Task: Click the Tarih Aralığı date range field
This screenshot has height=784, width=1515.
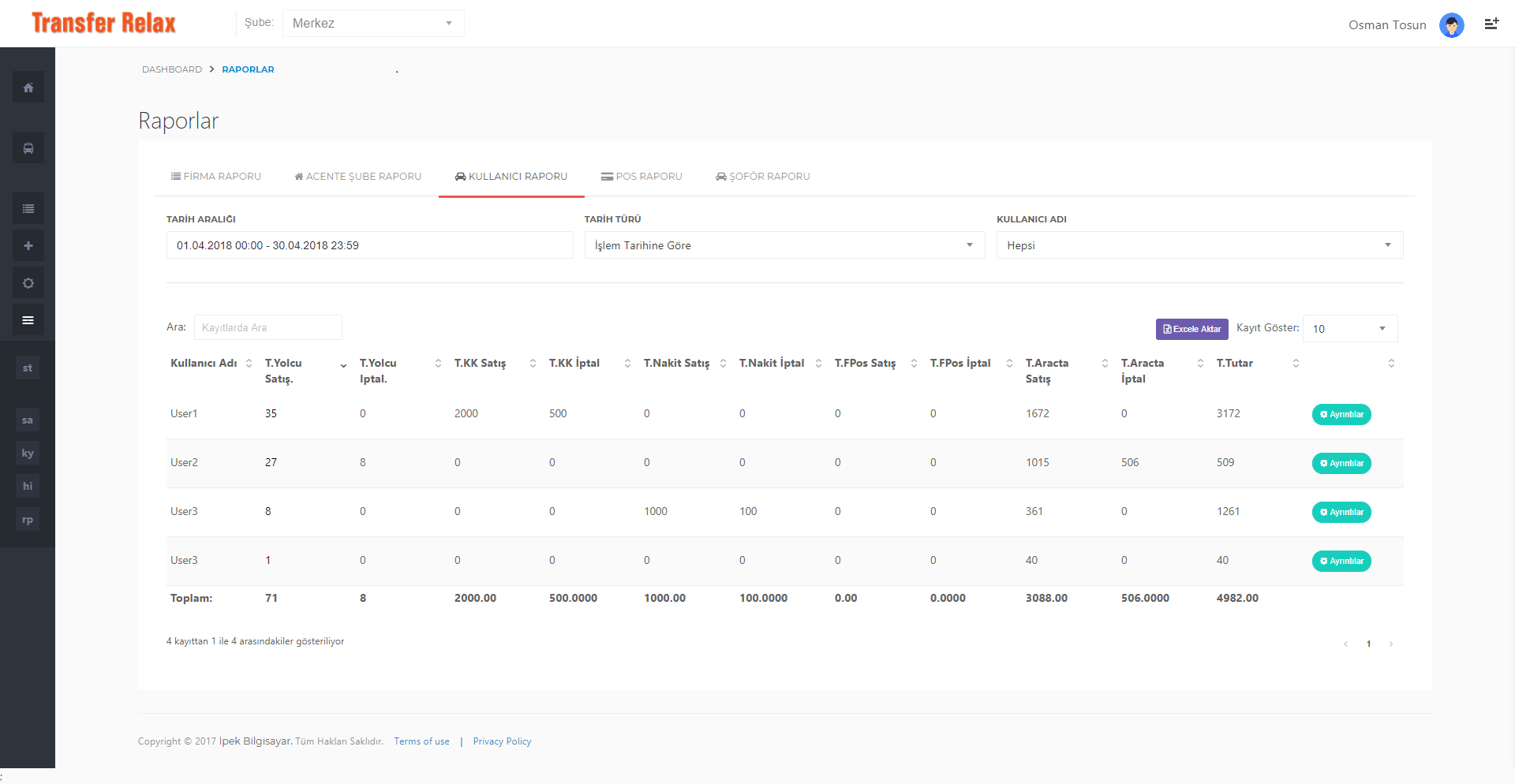Action: tap(369, 245)
